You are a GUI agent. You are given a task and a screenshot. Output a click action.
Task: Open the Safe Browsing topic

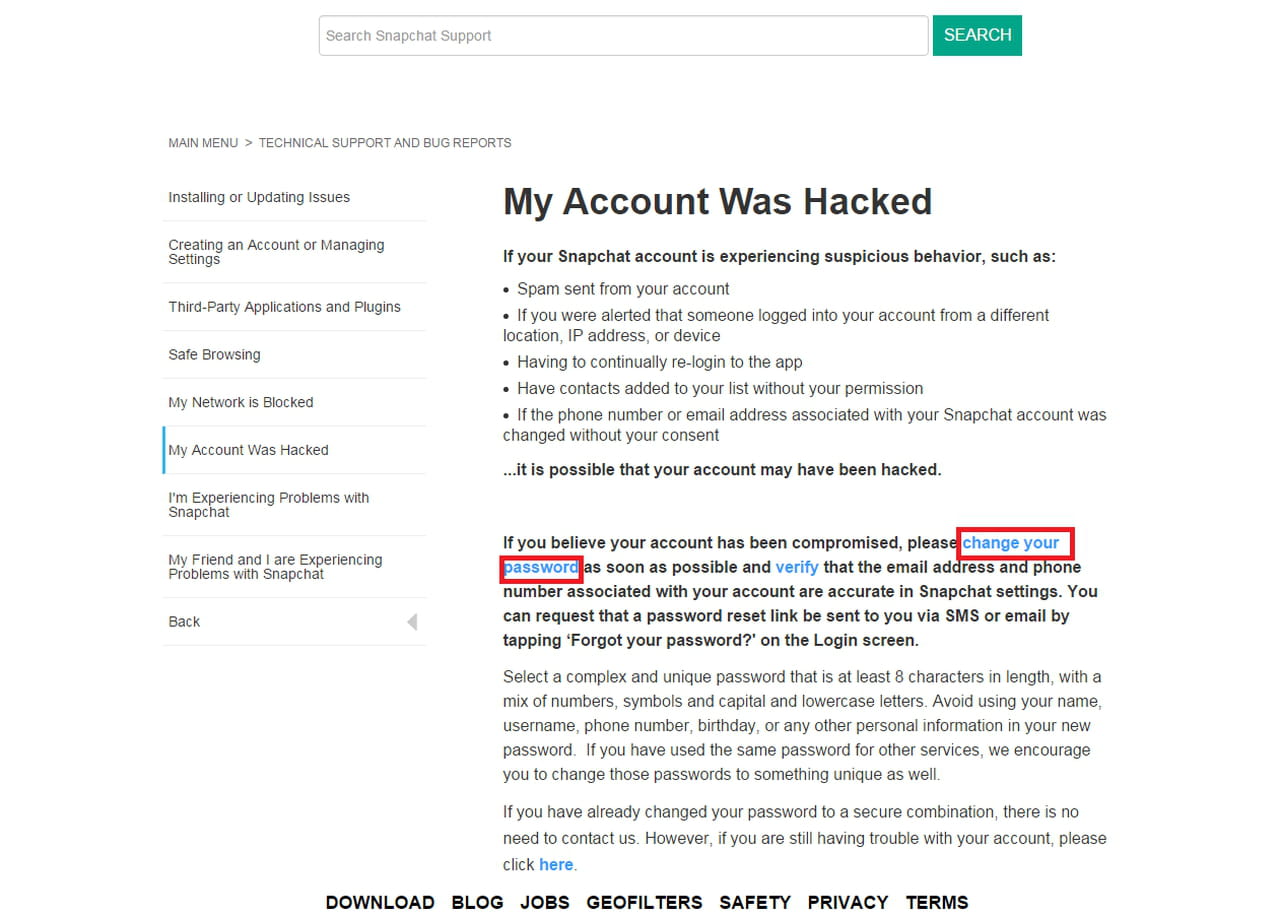(x=214, y=355)
